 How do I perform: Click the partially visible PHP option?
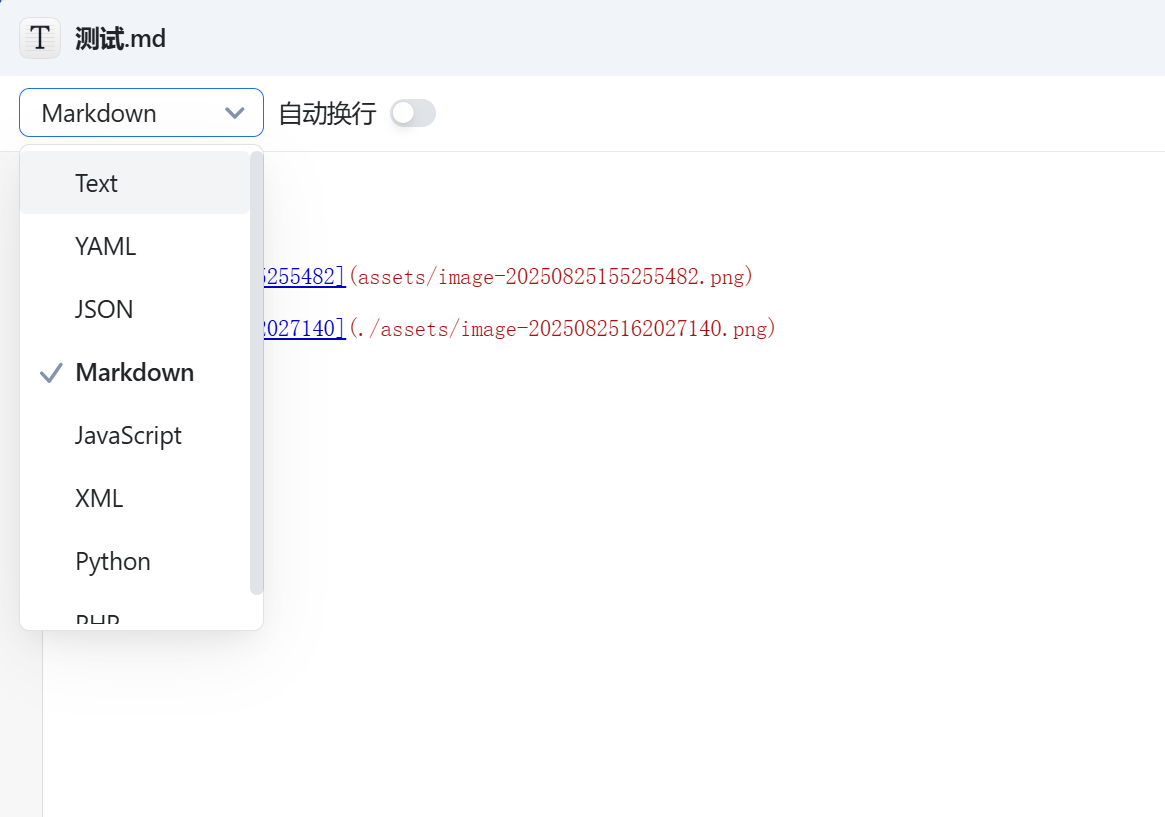coord(98,620)
